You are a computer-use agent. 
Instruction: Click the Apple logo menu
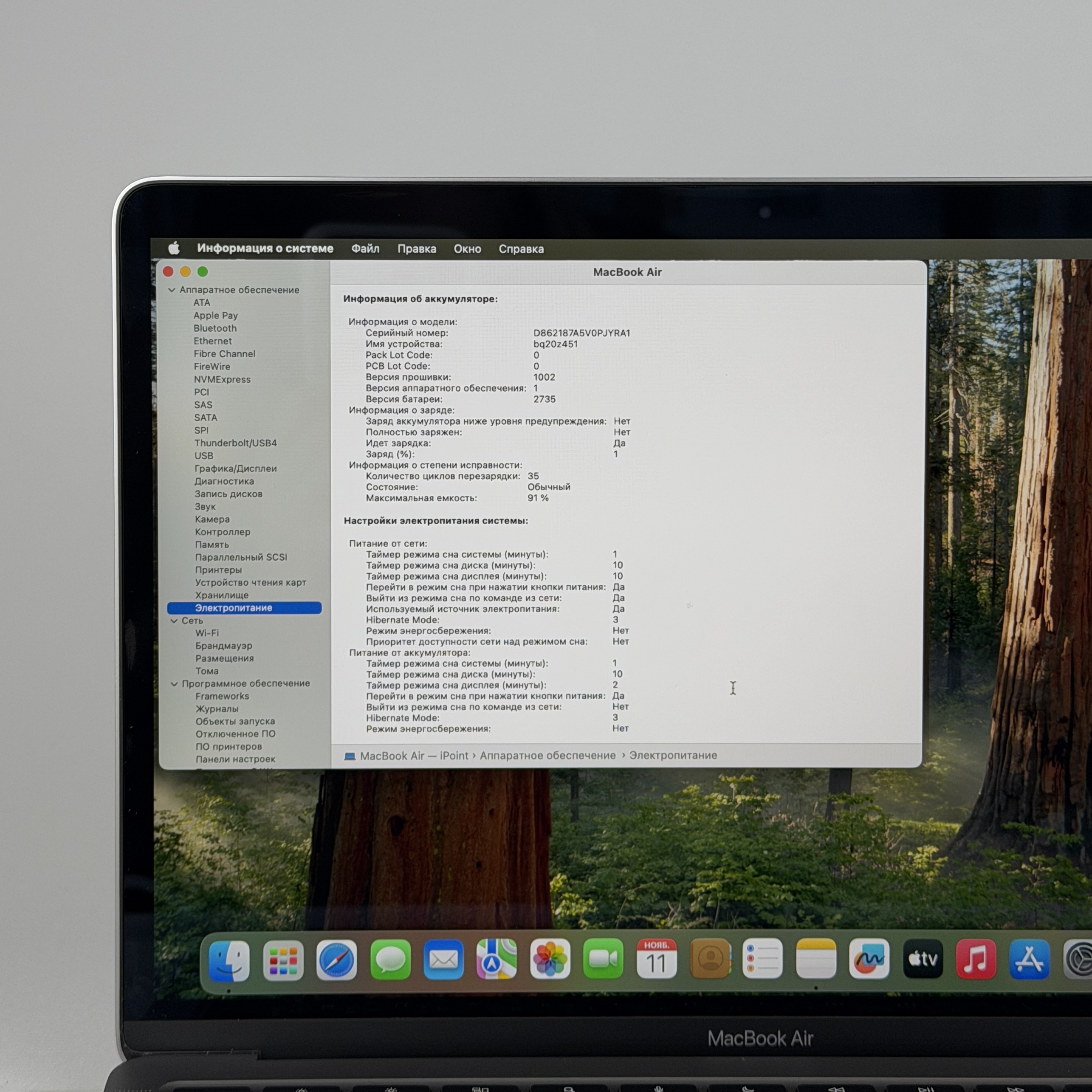(x=174, y=248)
